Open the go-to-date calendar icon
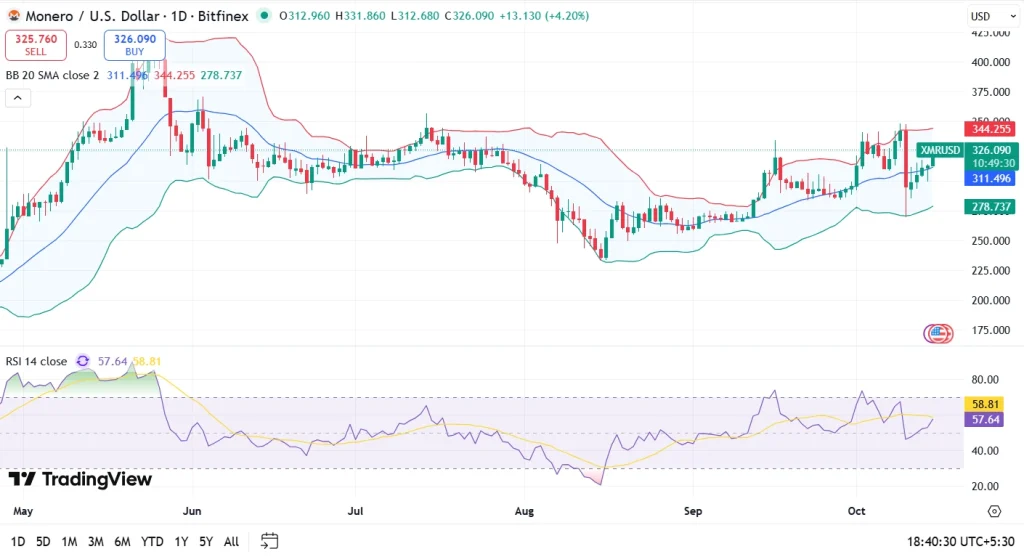Viewport: 1024px width, 557px height. (269, 541)
